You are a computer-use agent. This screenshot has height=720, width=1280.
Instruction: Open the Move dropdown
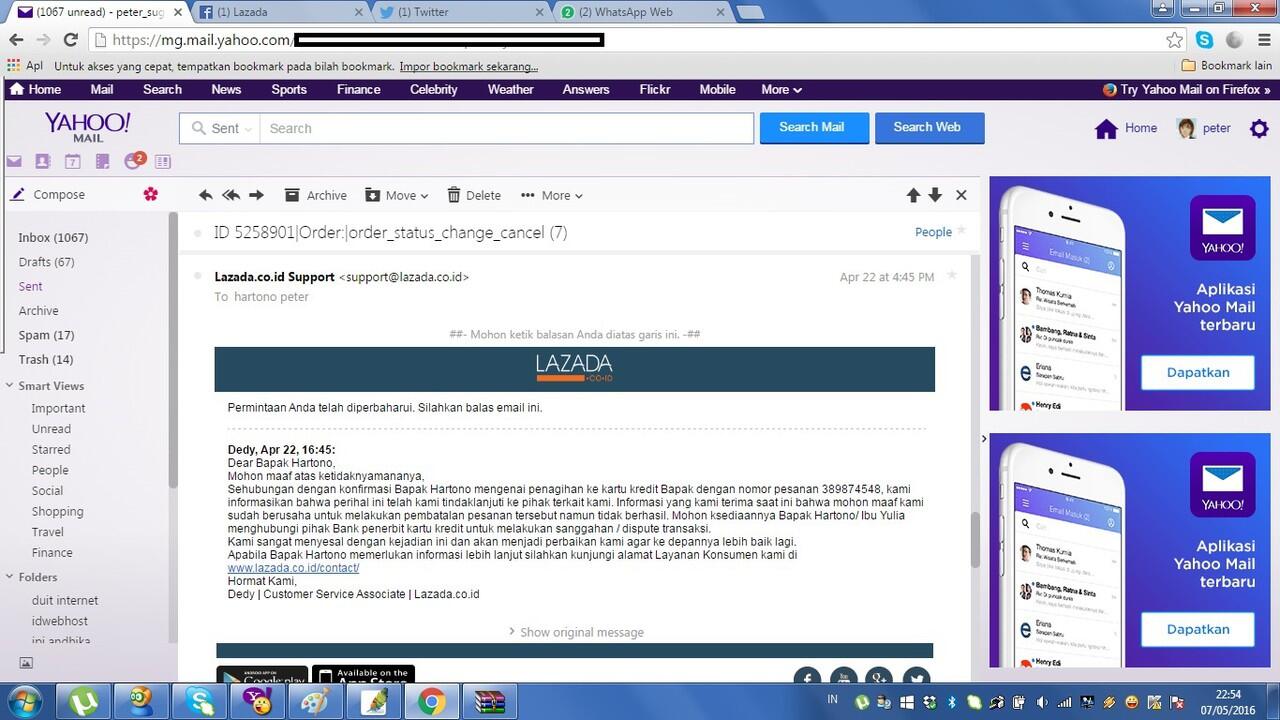[x=396, y=195]
